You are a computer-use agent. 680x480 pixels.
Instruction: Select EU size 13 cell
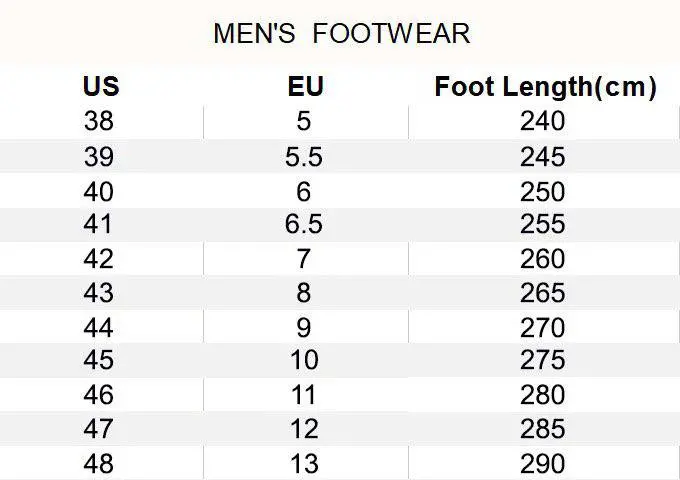tap(304, 464)
